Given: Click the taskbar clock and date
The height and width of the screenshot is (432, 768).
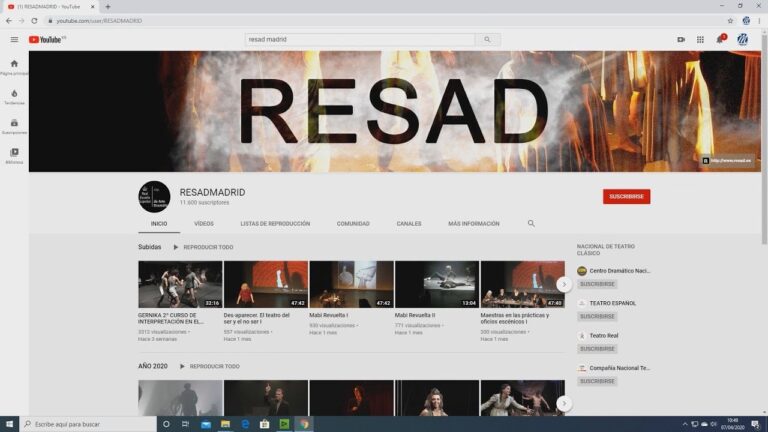Looking at the screenshot, I should pyautogui.click(x=733, y=424).
